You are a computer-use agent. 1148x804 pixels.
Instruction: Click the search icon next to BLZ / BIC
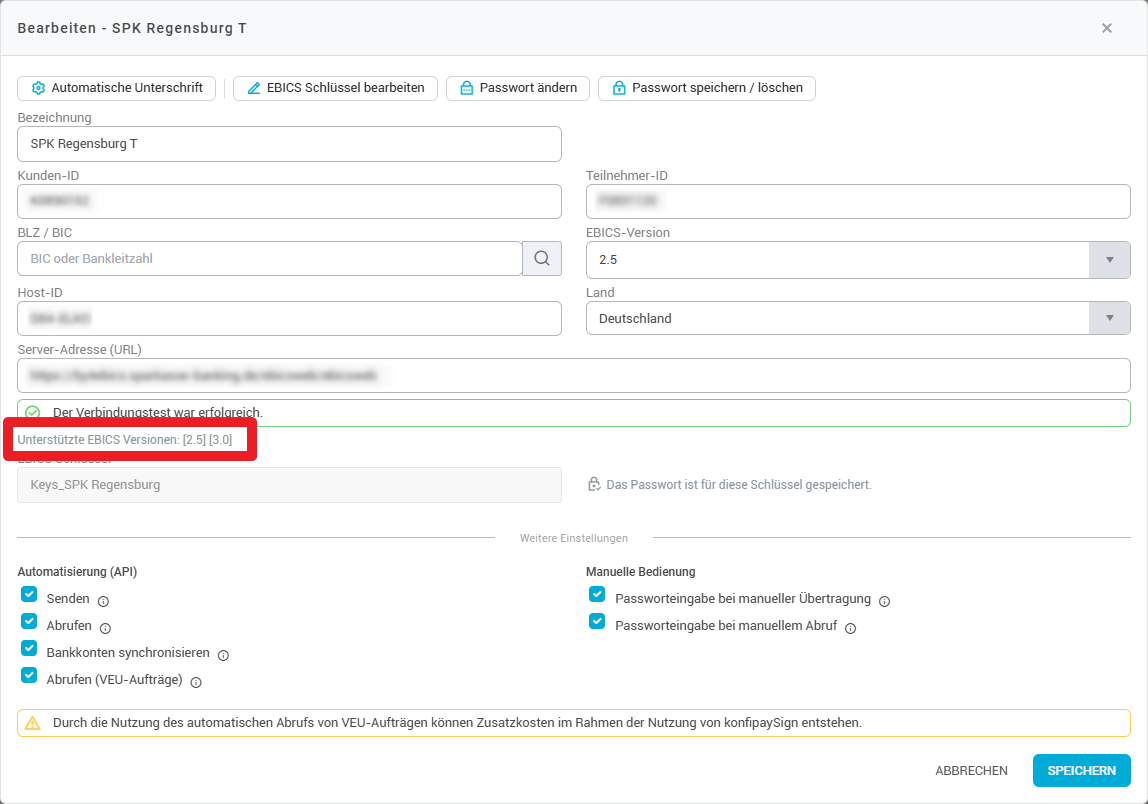point(541,258)
